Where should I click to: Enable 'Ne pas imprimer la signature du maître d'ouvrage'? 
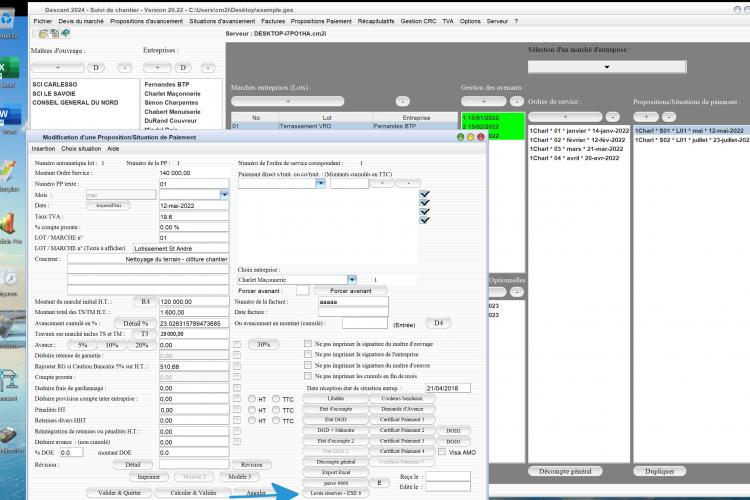coord(308,344)
